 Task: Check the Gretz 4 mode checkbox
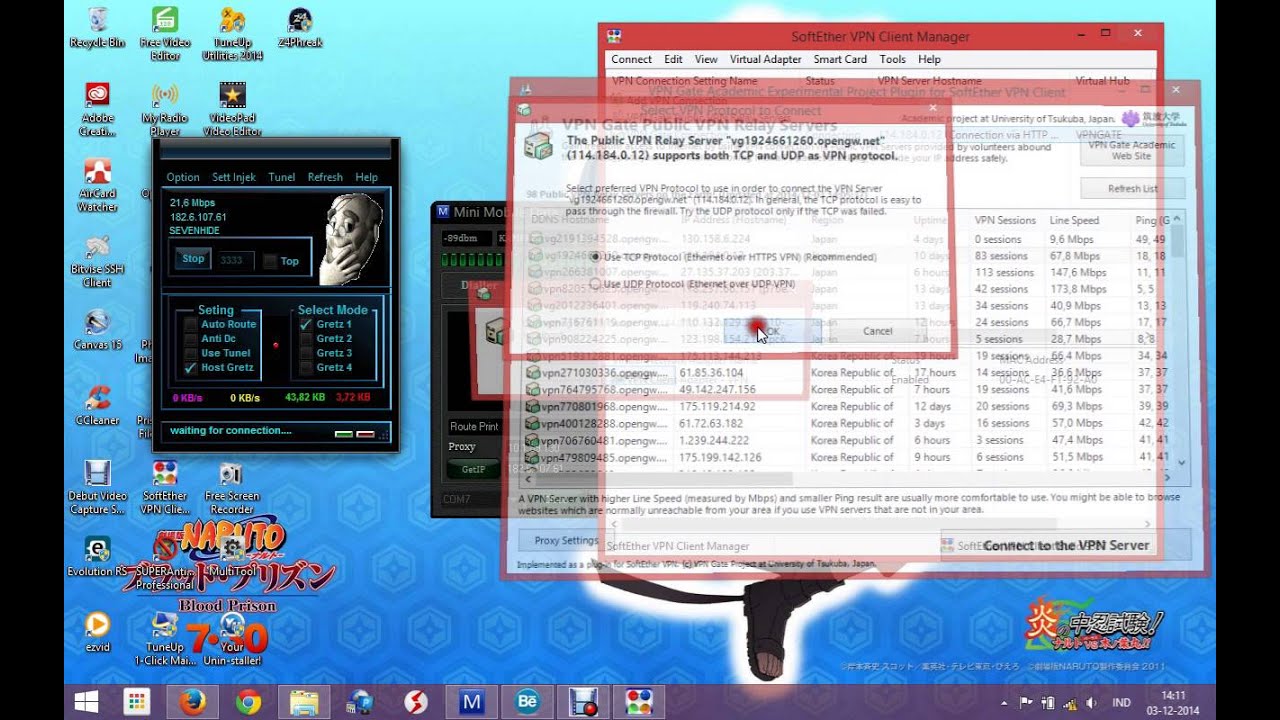coord(306,368)
